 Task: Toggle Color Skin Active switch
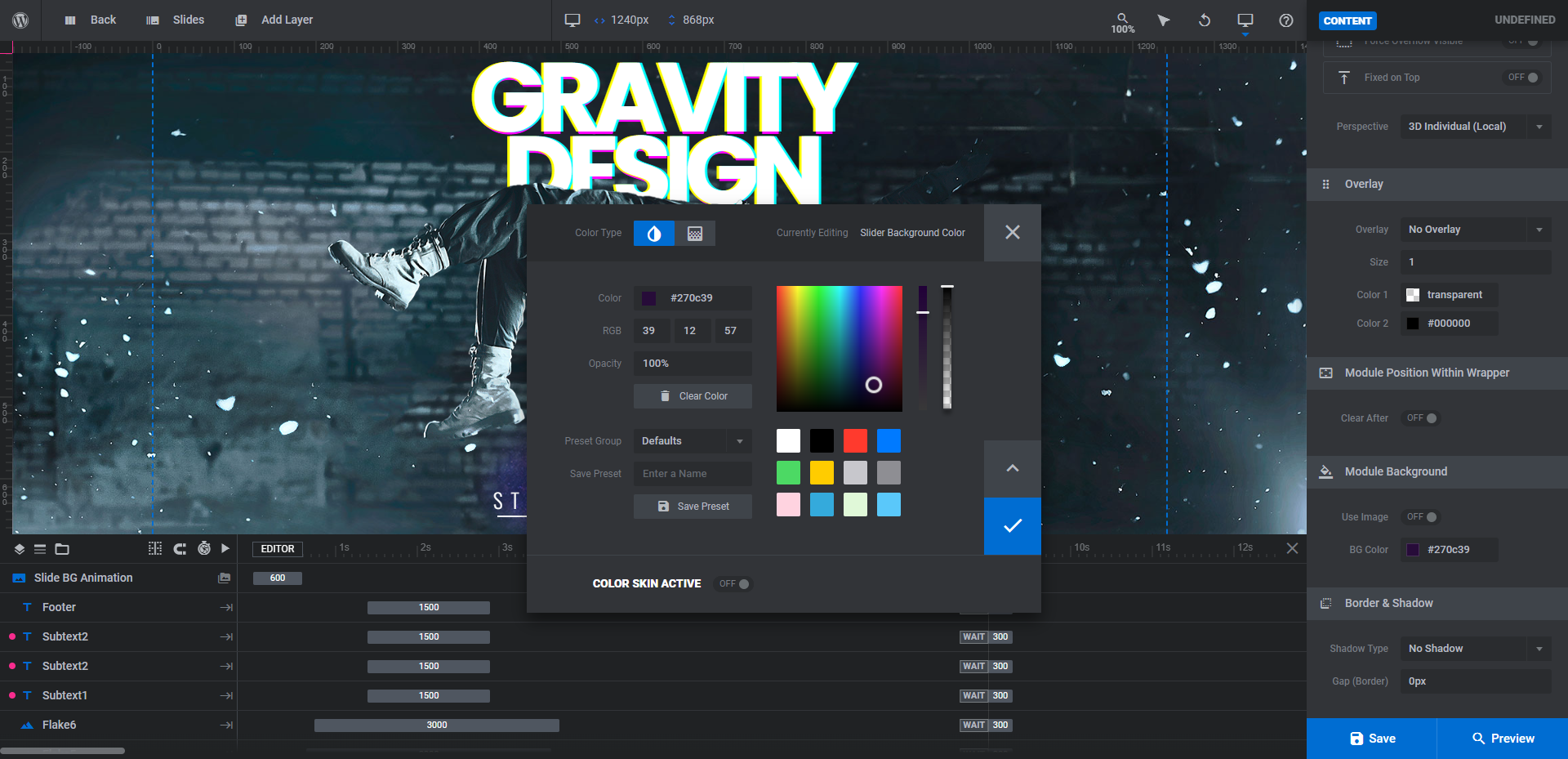(x=734, y=583)
